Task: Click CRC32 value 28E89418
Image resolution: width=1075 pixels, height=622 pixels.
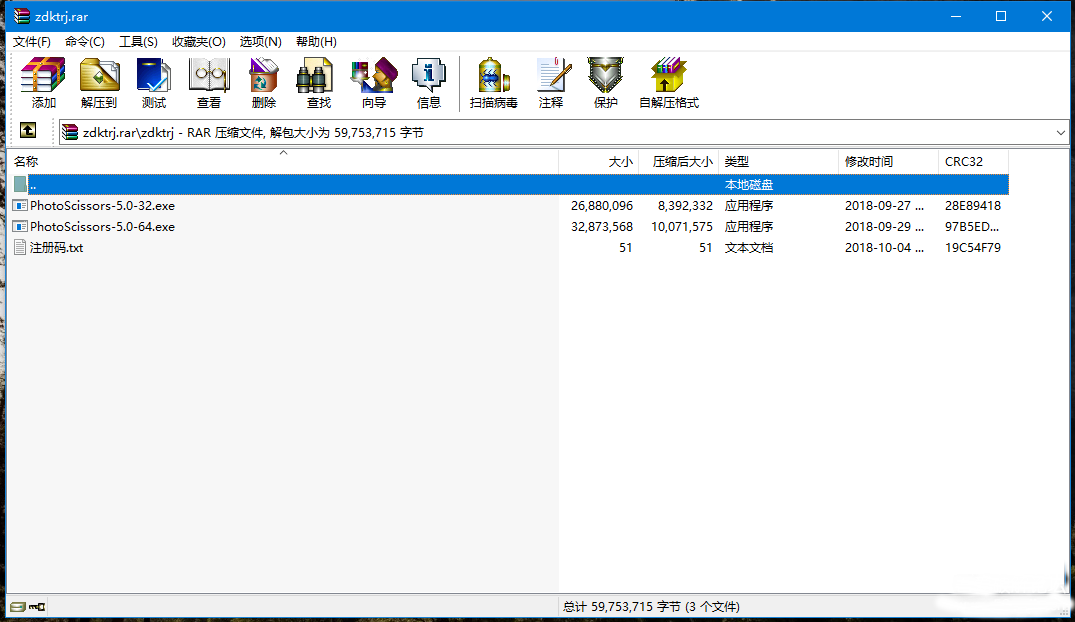Action: pyautogui.click(x=973, y=206)
